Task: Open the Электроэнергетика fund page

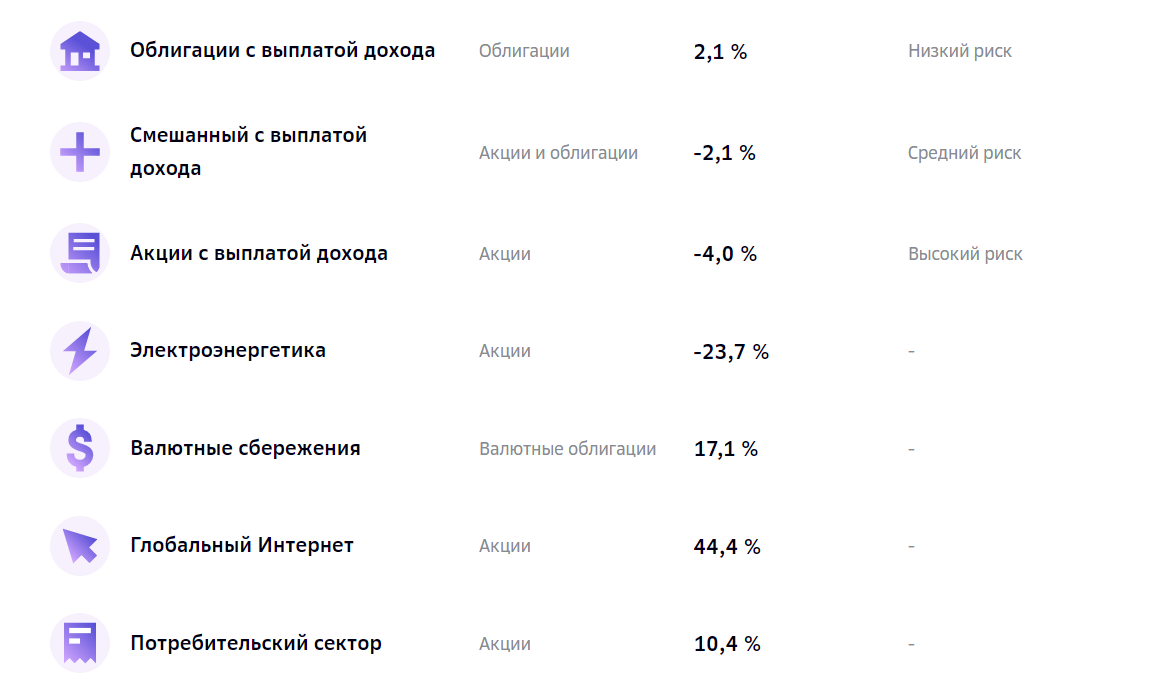Action: point(227,351)
